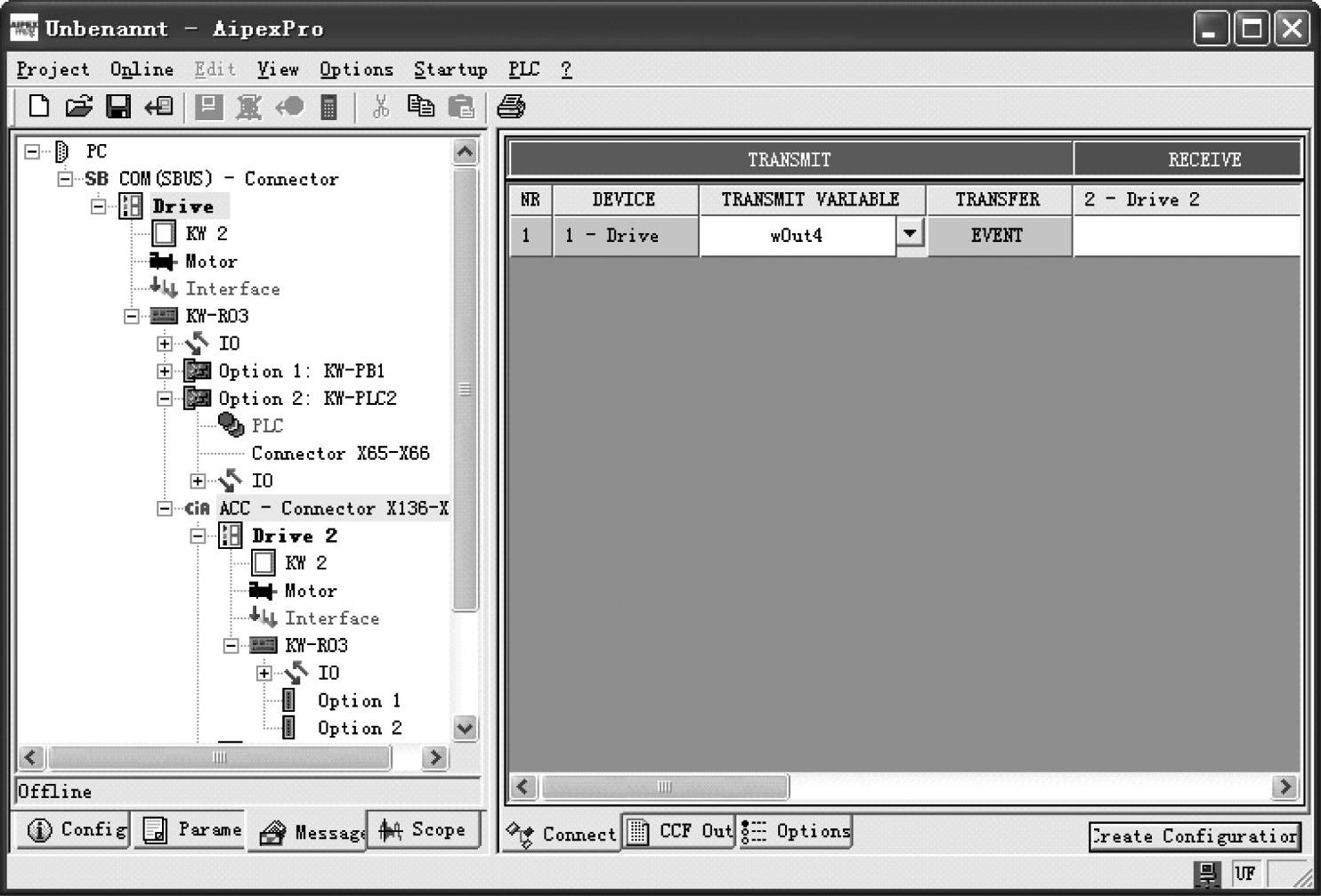
Task: Expand the Option 1: KW-PB1 node
Action: pos(165,371)
